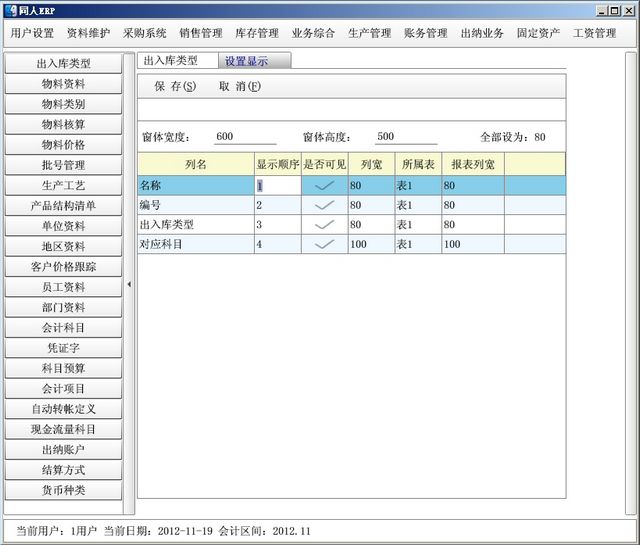Toggle the visible checkmark for 名称 row

click(324, 185)
